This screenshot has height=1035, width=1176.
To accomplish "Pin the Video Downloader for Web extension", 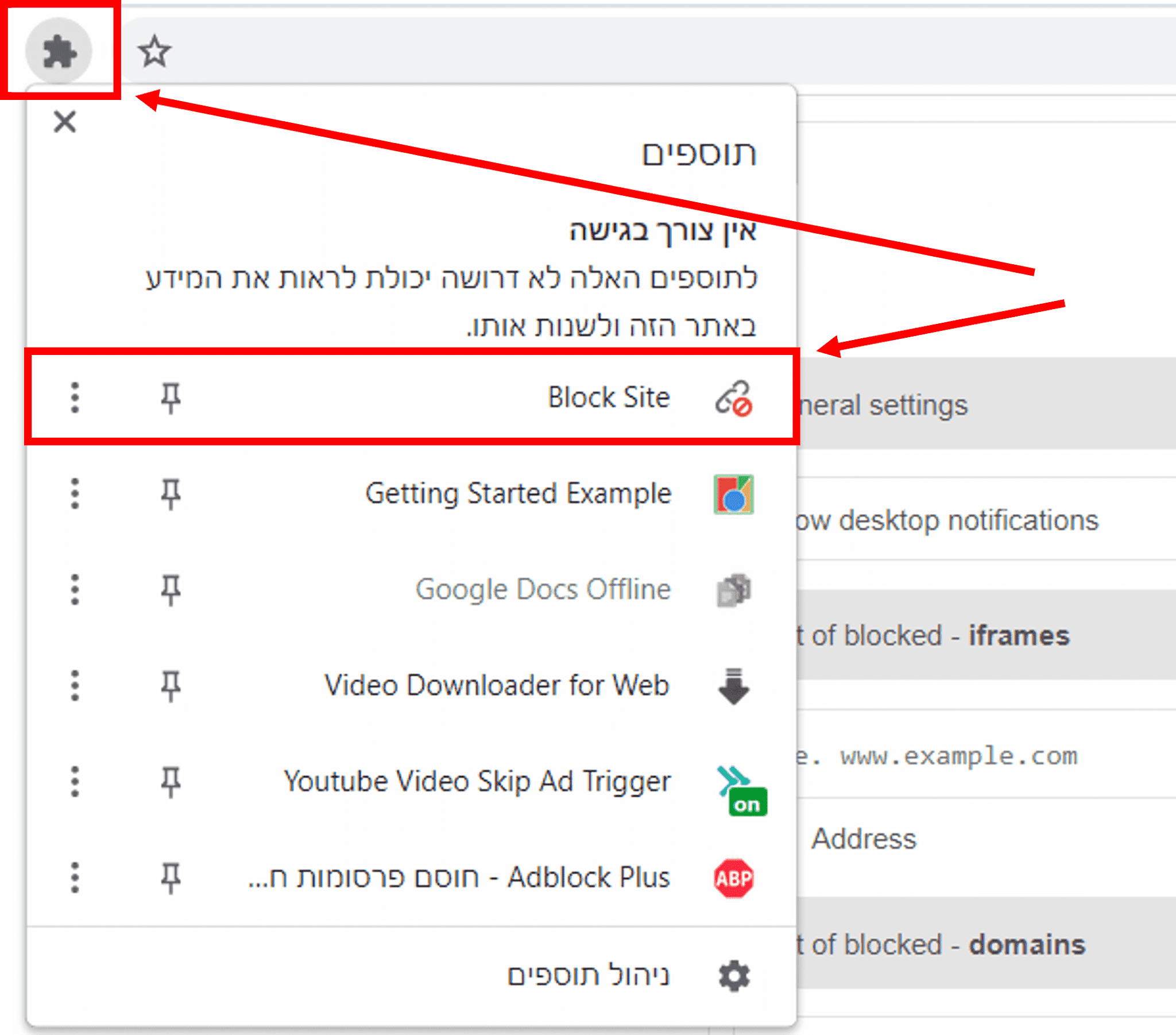I will 171,686.
